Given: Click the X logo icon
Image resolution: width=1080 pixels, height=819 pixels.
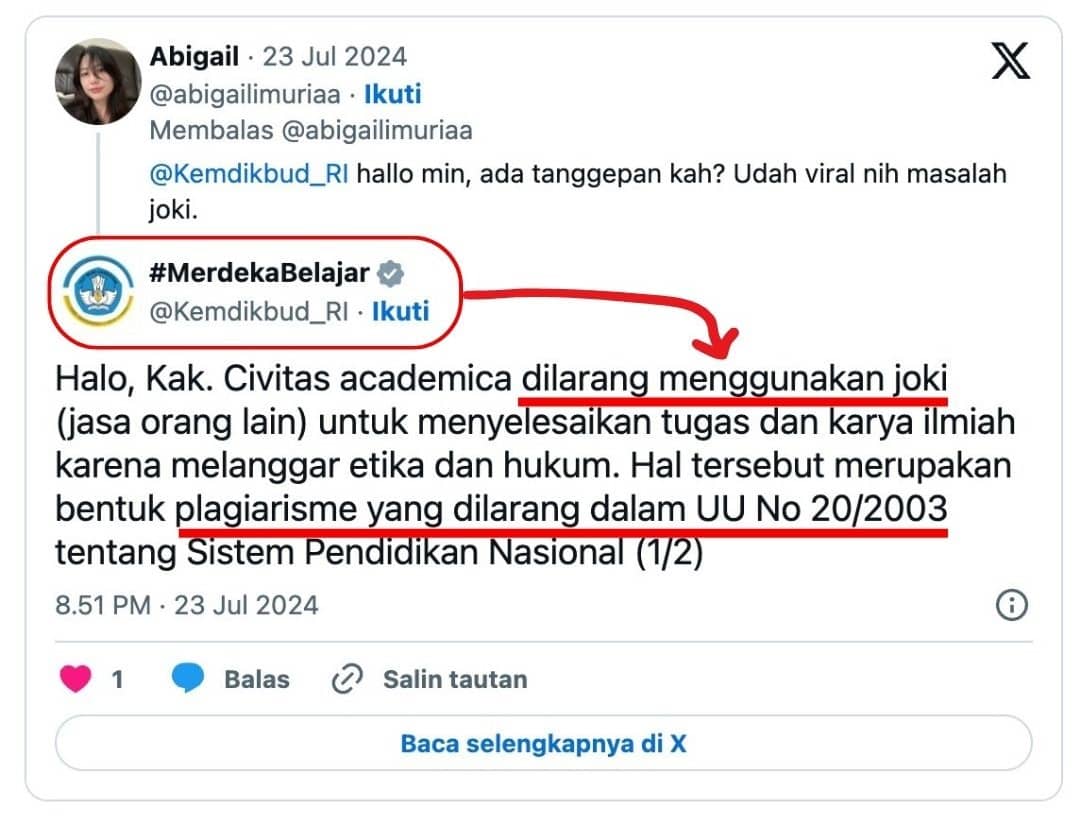Looking at the screenshot, I should 1010,60.
